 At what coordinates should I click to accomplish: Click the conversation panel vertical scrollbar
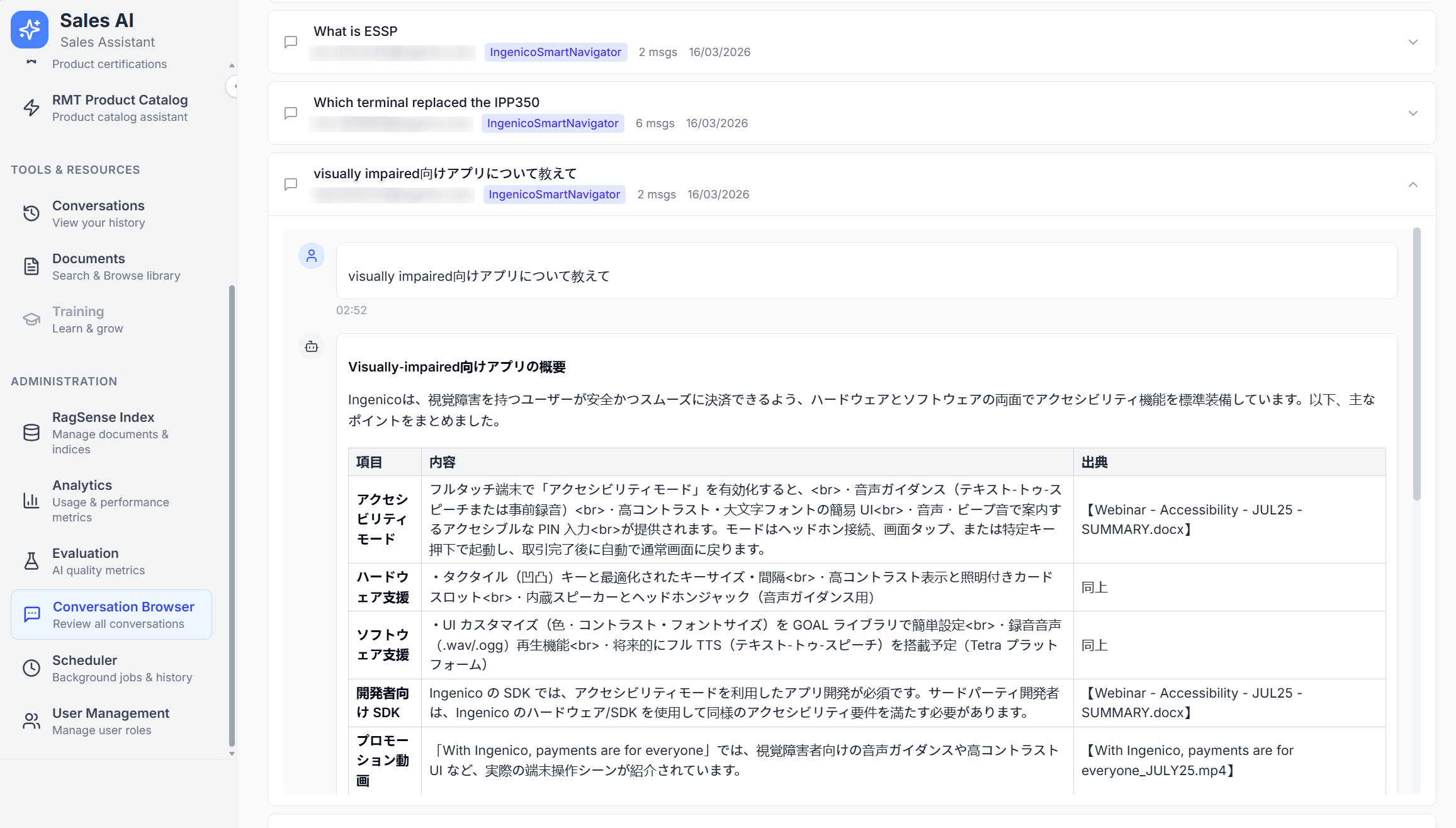pos(1417,364)
